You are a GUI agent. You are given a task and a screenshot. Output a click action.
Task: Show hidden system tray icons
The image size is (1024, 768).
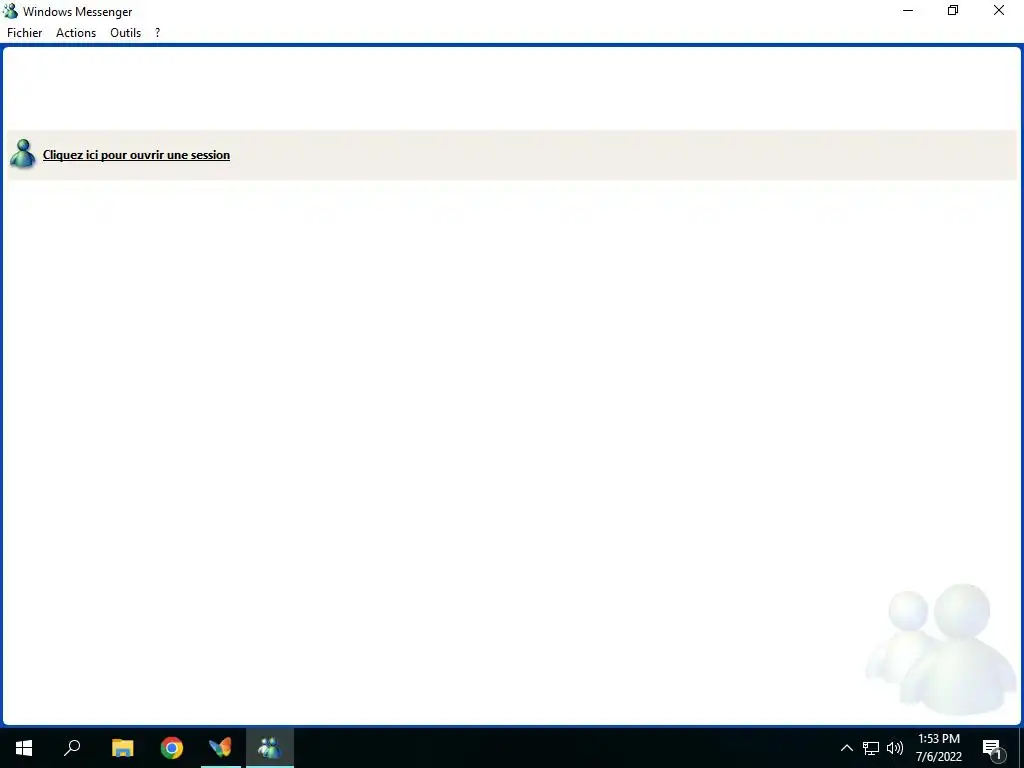[x=846, y=748]
